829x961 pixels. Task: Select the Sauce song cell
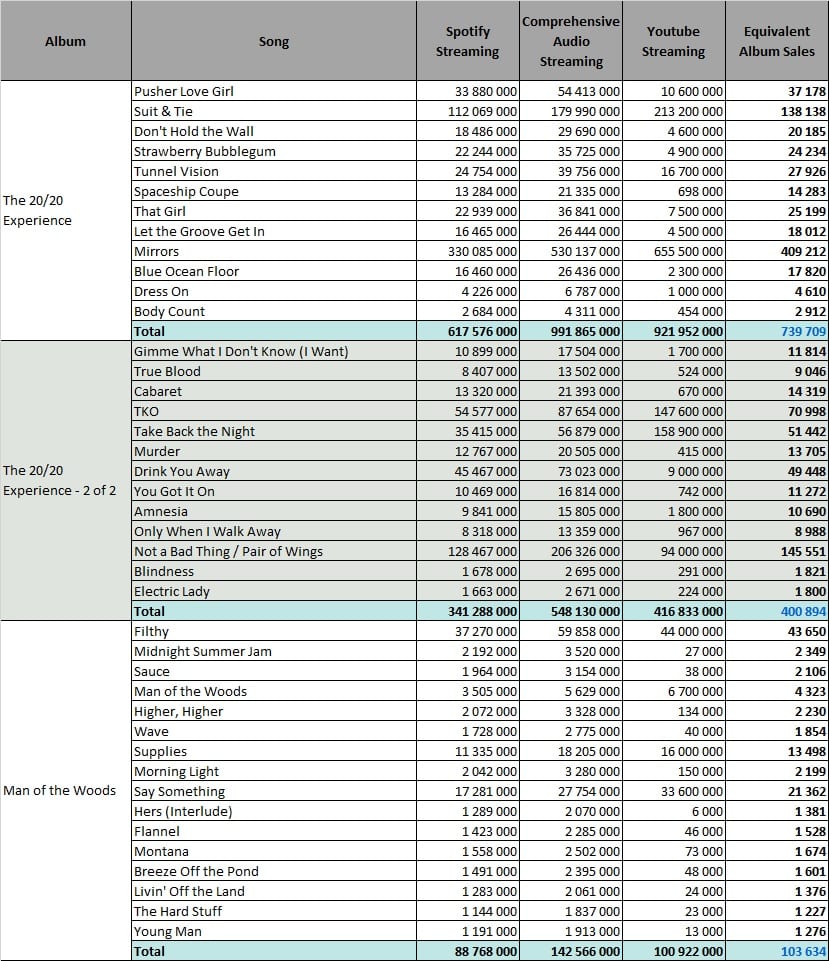coord(274,672)
